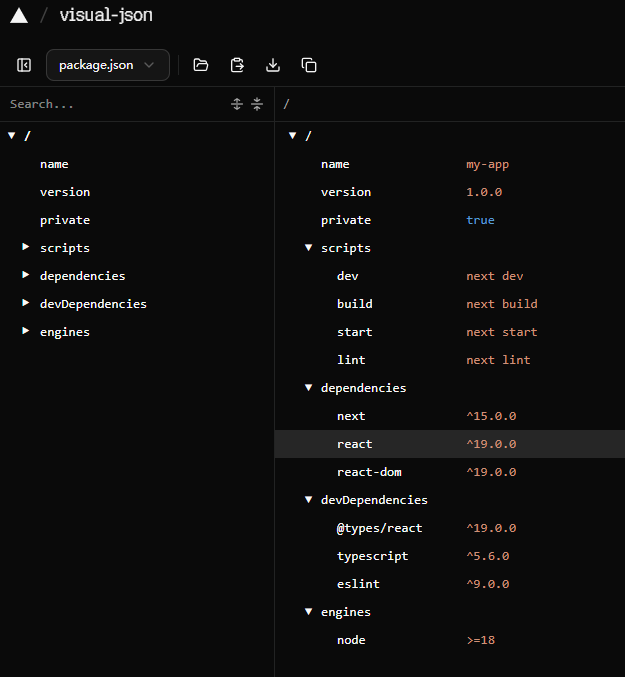Screen dimensions: 625x677
Task: Click the ^5.6.0 typescript value
Action: [x=488, y=556]
